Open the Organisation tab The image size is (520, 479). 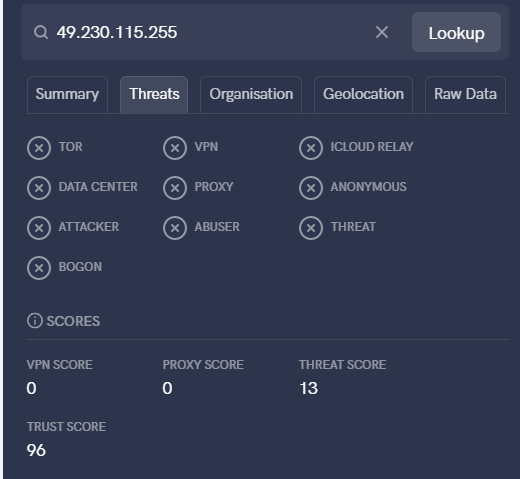(x=251, y=95)
